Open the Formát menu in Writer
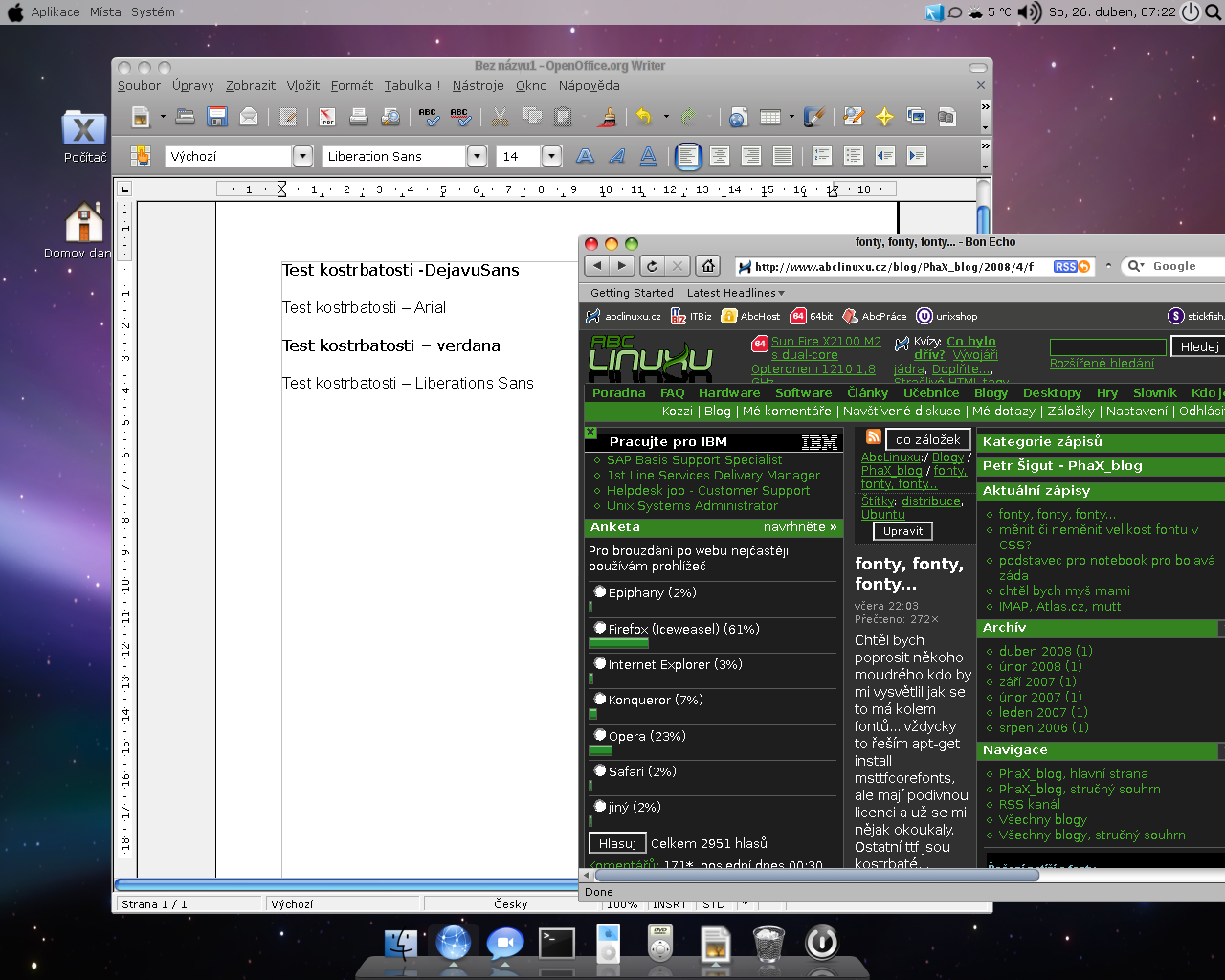The image size is (1225, 980). (352, 85)
